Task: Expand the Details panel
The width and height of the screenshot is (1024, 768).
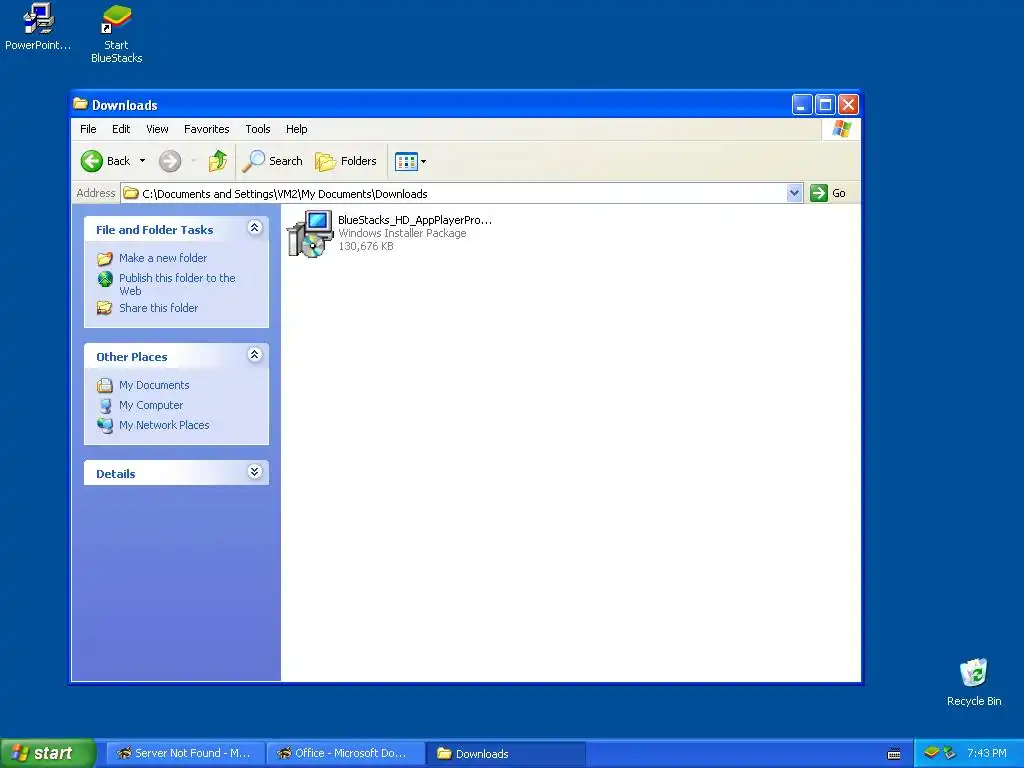Action: (x=255, y=472)
